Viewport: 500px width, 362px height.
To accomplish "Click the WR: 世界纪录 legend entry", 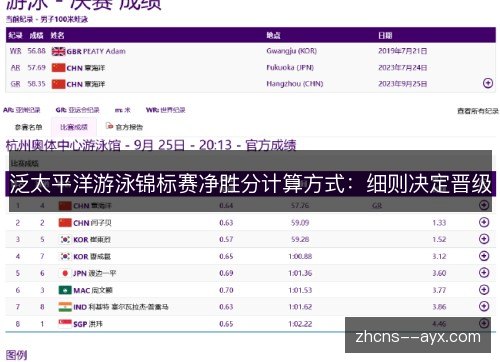I will [x=165, y=110].
